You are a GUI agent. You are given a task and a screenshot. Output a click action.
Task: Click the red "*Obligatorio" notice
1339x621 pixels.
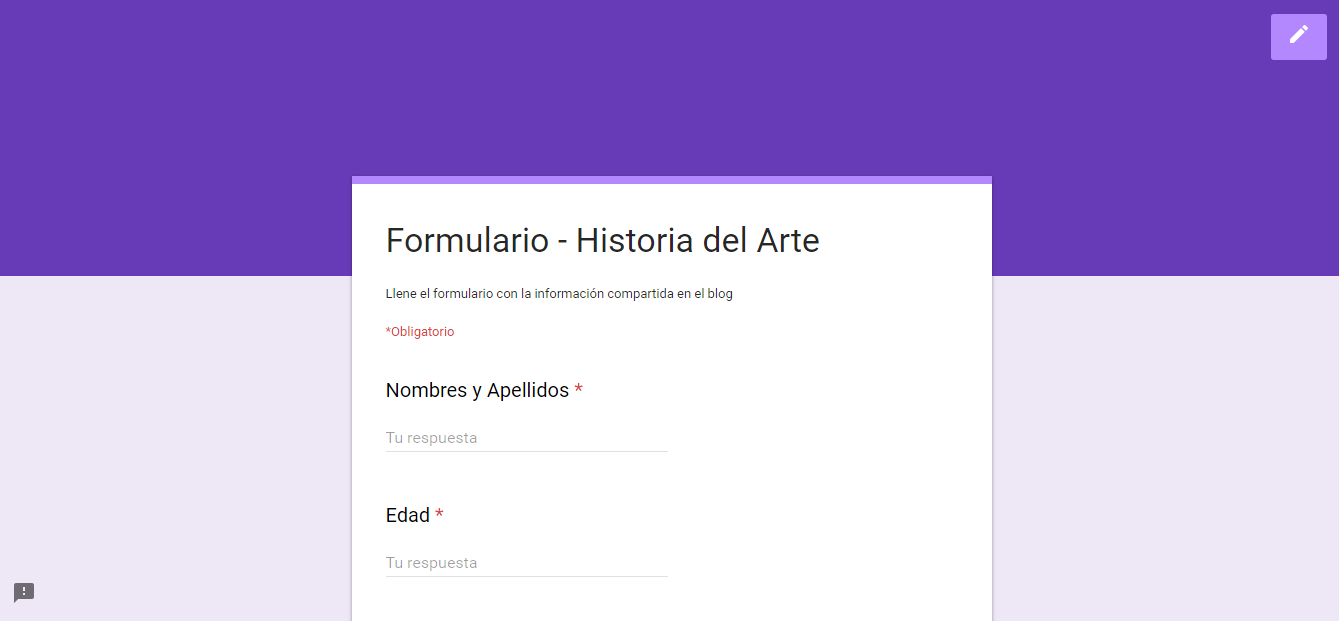click(x=420, y=332)
